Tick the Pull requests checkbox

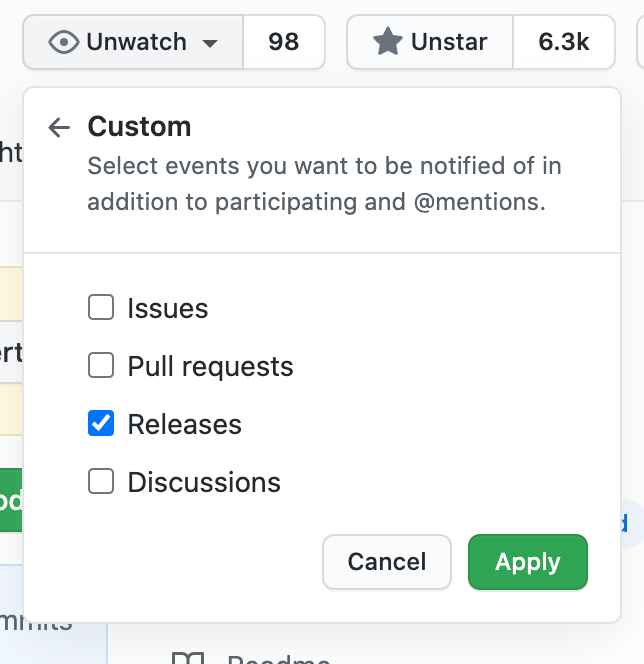(101, 365)
